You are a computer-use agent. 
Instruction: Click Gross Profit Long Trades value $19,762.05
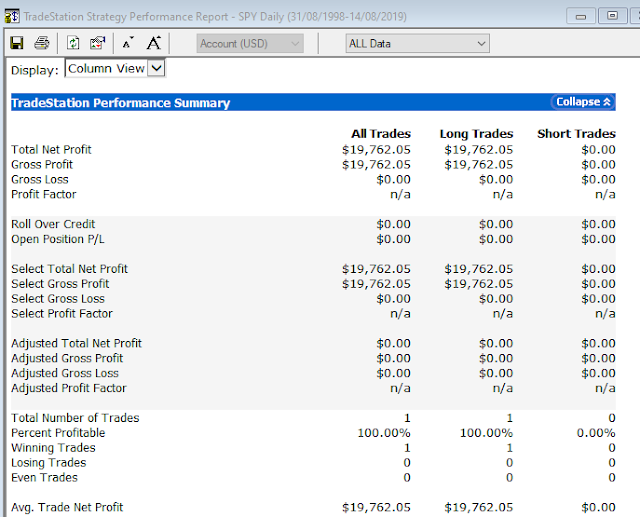[479, 164]
